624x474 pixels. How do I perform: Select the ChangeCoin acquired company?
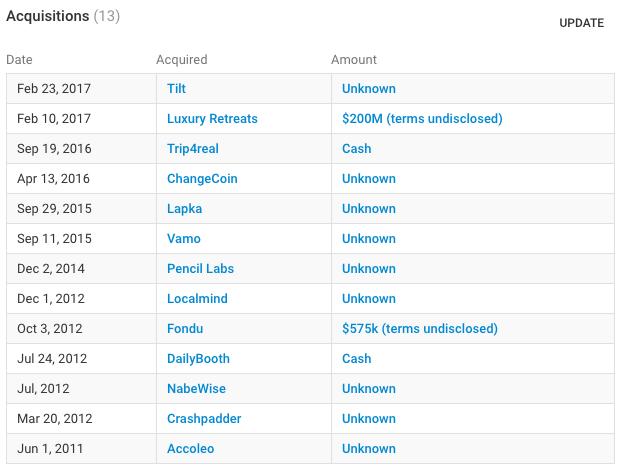point(202,179)
